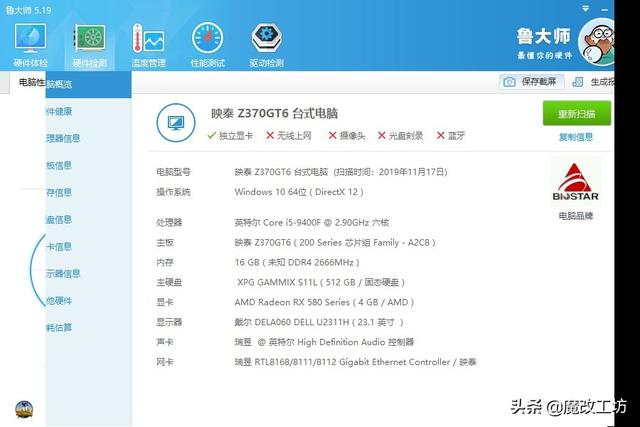Select 电脑概览 overview in the sidebar
The image size is (640, 427).
(x=88, y=84)
